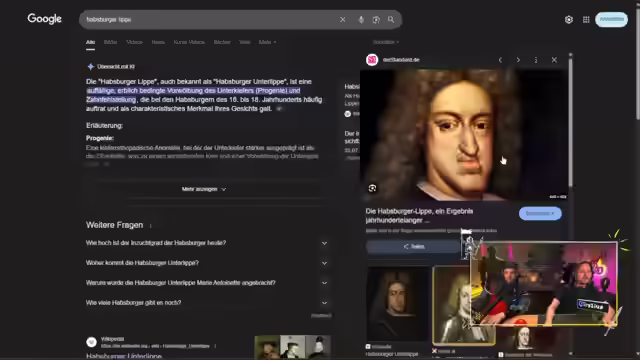Start voice search with the microphone icon

coord(361,20)
